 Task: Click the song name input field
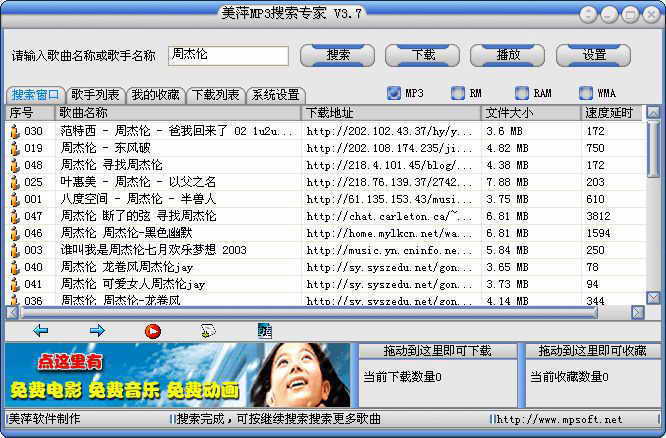pyautogui.click(x=227, y=55)
